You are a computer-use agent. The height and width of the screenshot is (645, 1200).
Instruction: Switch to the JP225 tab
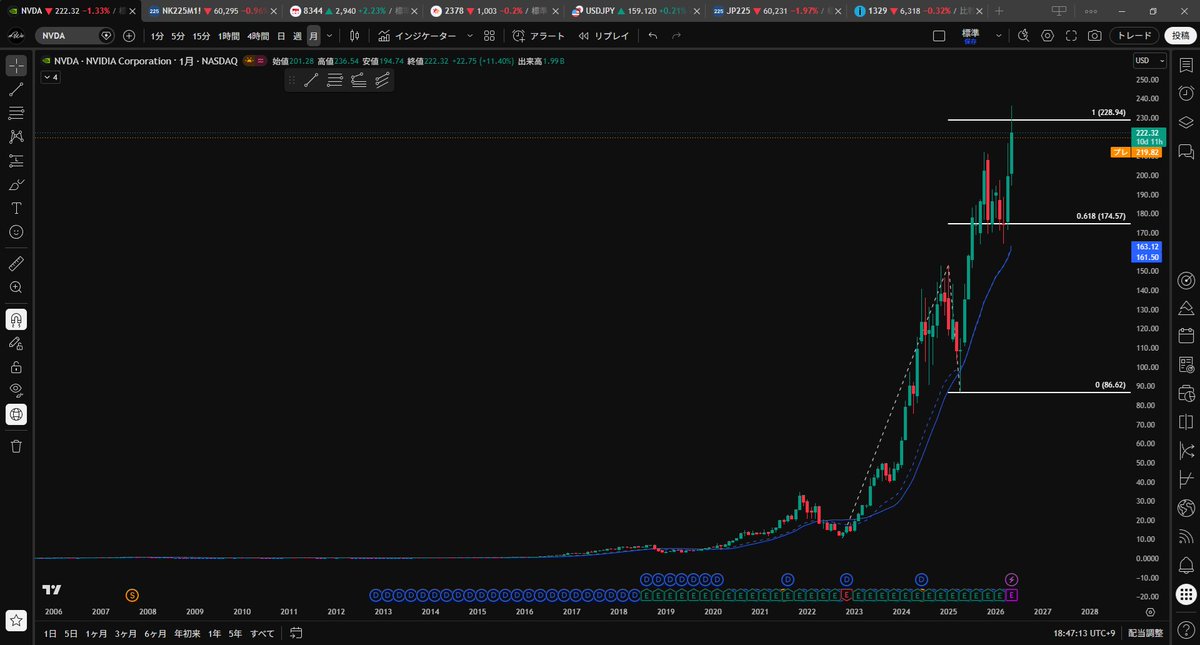tap(776, 10)
